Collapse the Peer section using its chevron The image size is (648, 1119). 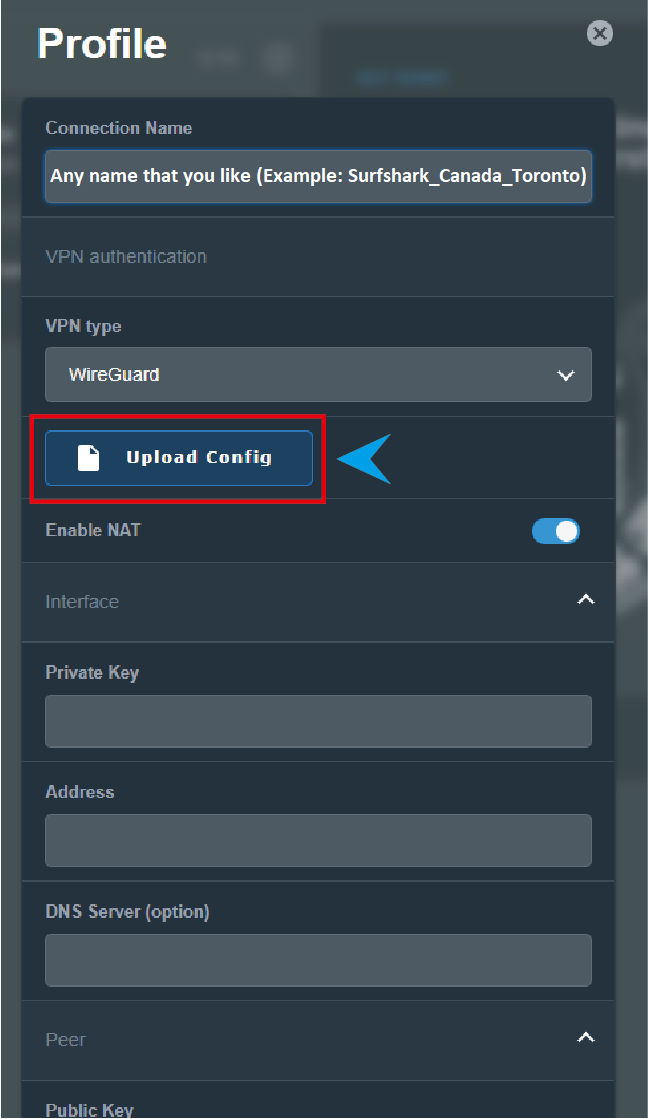click(586, 1038)
